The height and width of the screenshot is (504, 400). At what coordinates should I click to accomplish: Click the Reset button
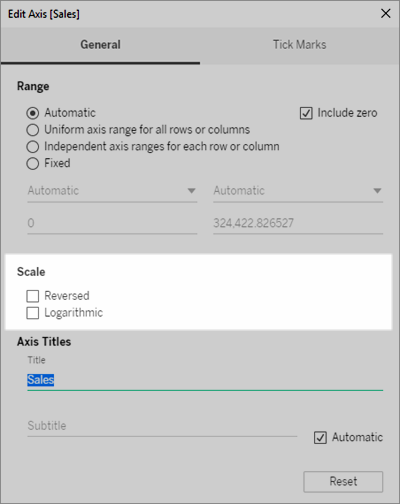coord(343,482)
